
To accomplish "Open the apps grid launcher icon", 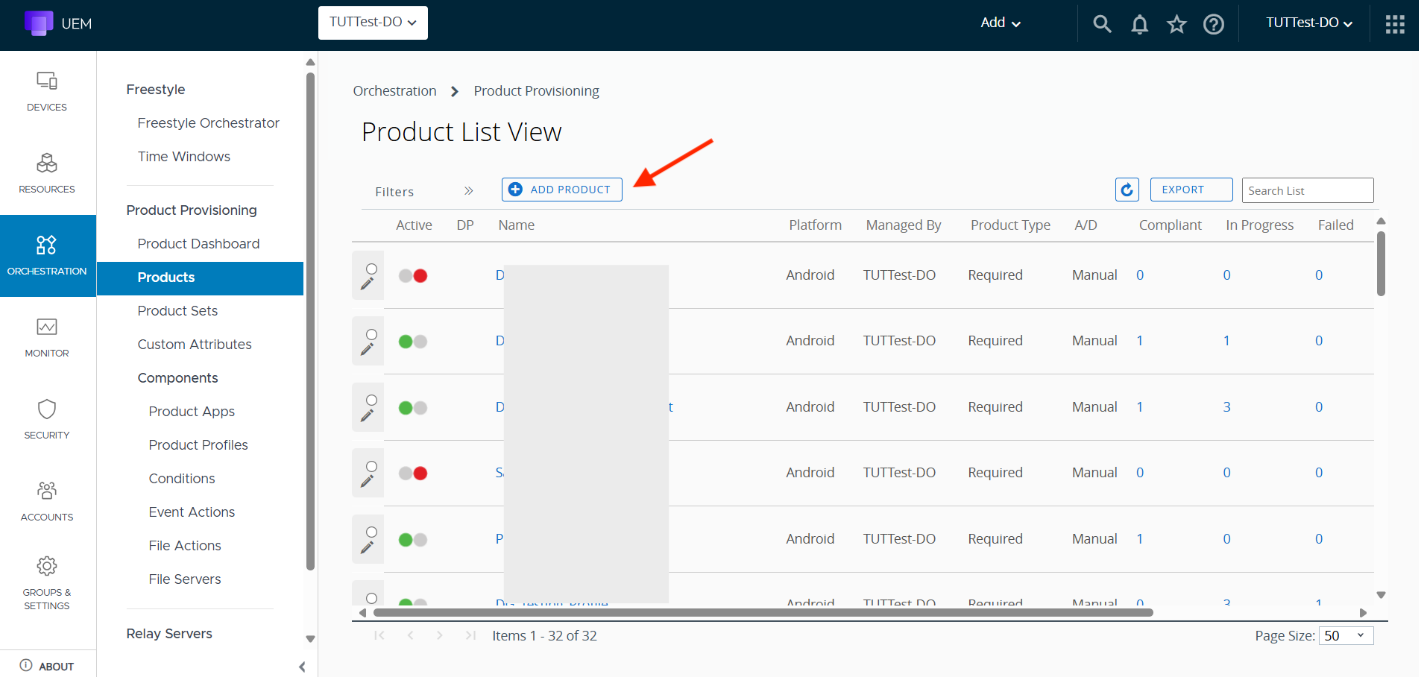I will tap(1395, 24).
